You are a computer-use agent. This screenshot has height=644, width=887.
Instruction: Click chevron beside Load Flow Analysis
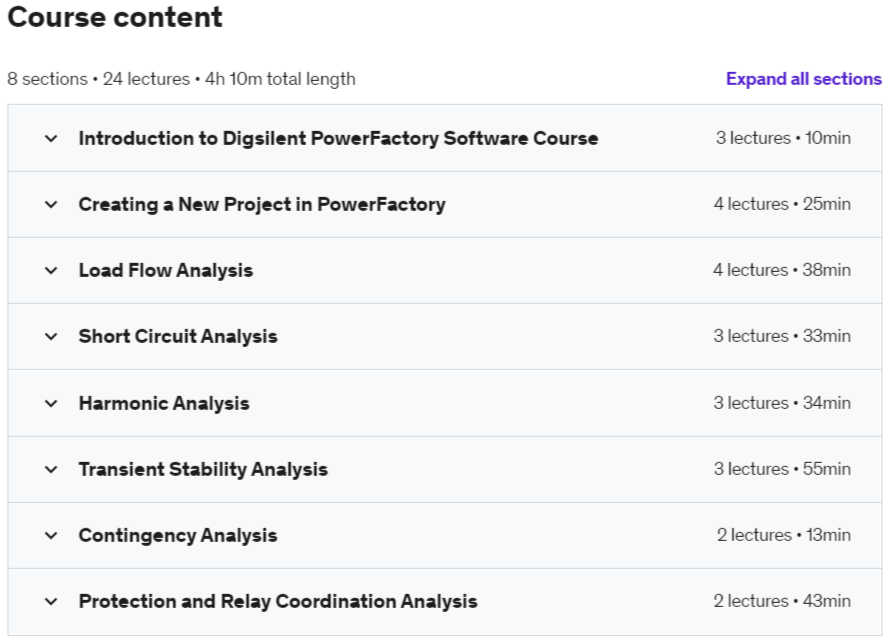pos(51,270)
